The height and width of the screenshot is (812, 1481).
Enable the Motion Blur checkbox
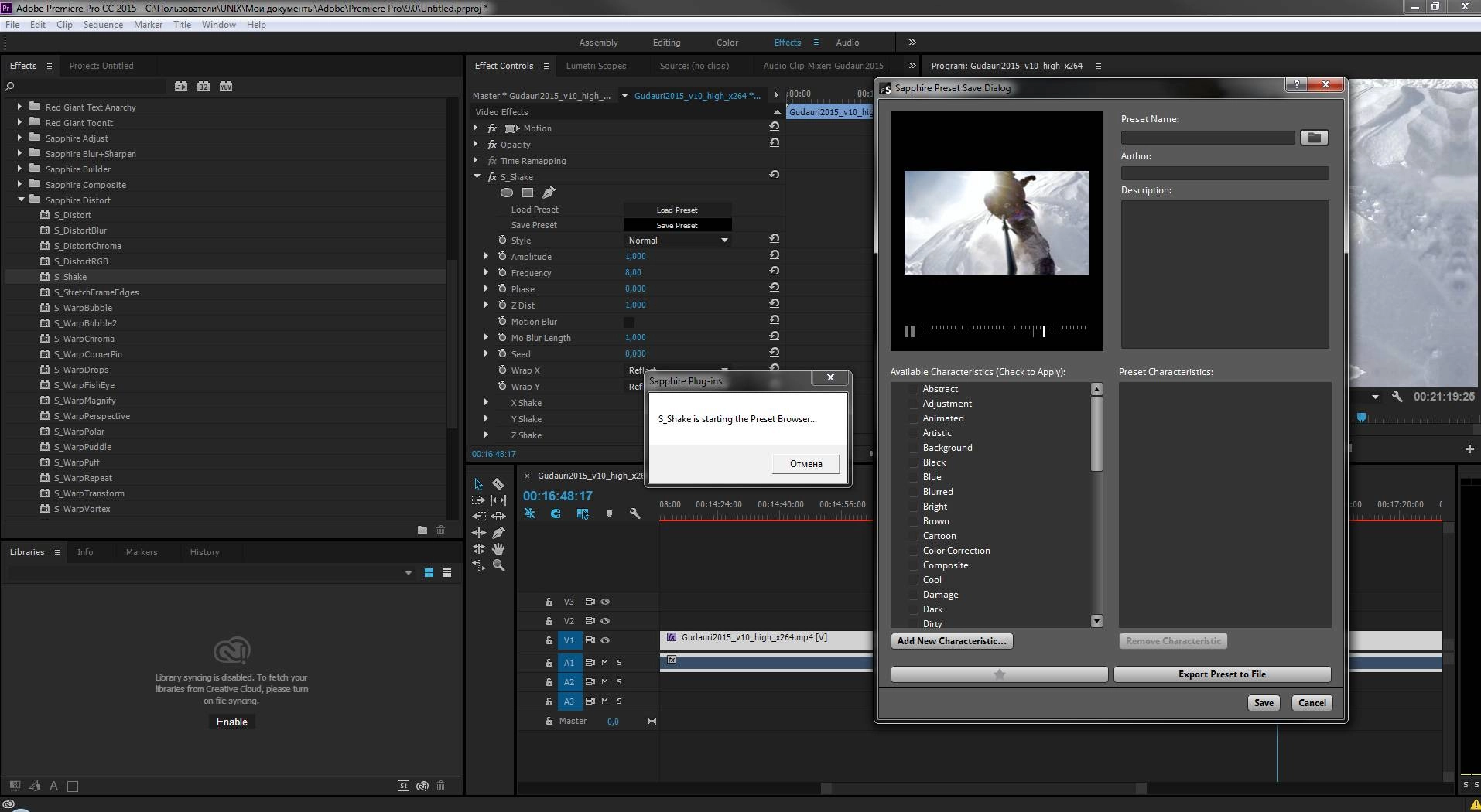pos(629,322)
